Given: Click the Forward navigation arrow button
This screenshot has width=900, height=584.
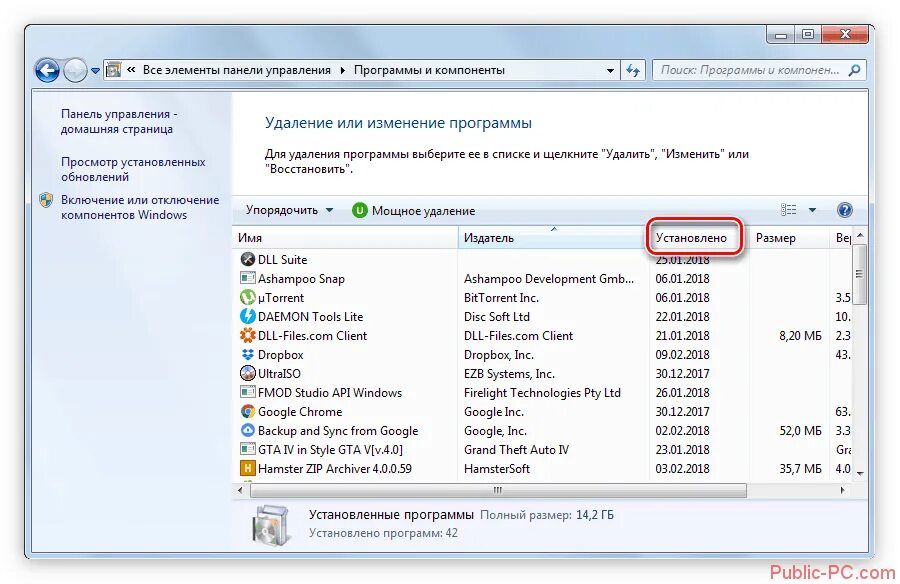Looking at the screenshot, I should point(75,71).
